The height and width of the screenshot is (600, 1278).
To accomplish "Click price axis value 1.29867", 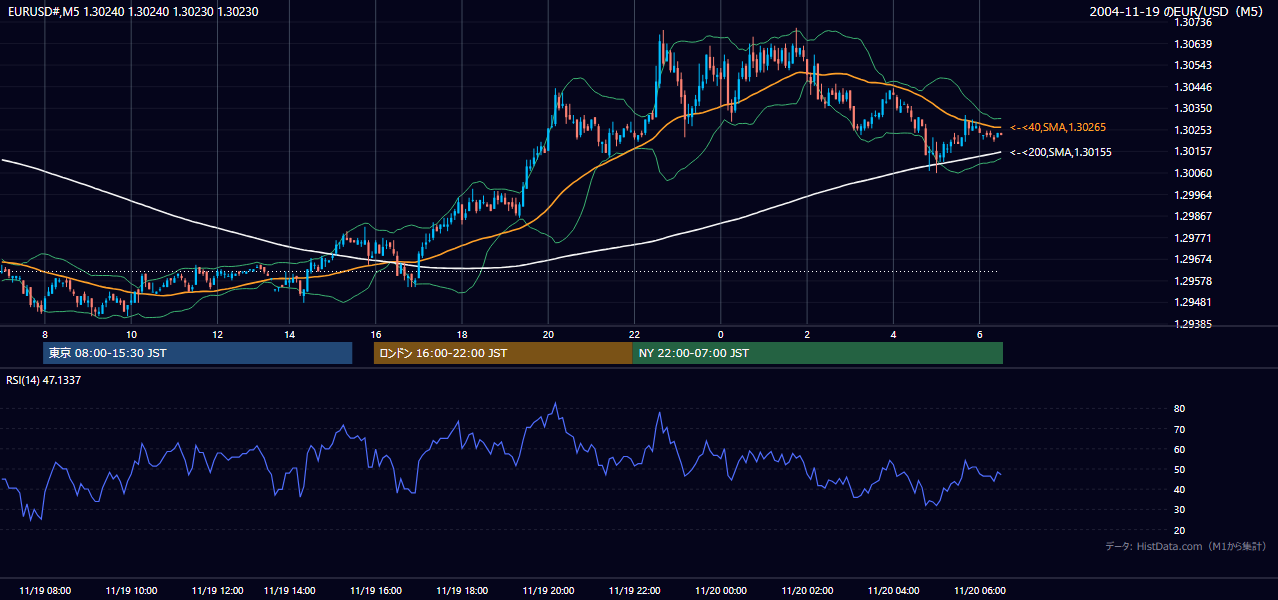I will tap(1193, 216).
